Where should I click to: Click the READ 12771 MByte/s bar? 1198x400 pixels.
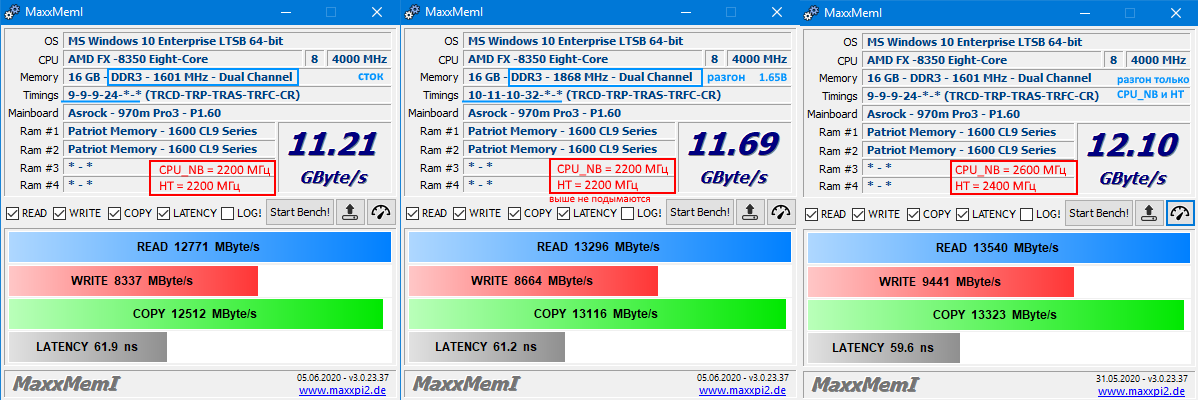coord(199,247)
